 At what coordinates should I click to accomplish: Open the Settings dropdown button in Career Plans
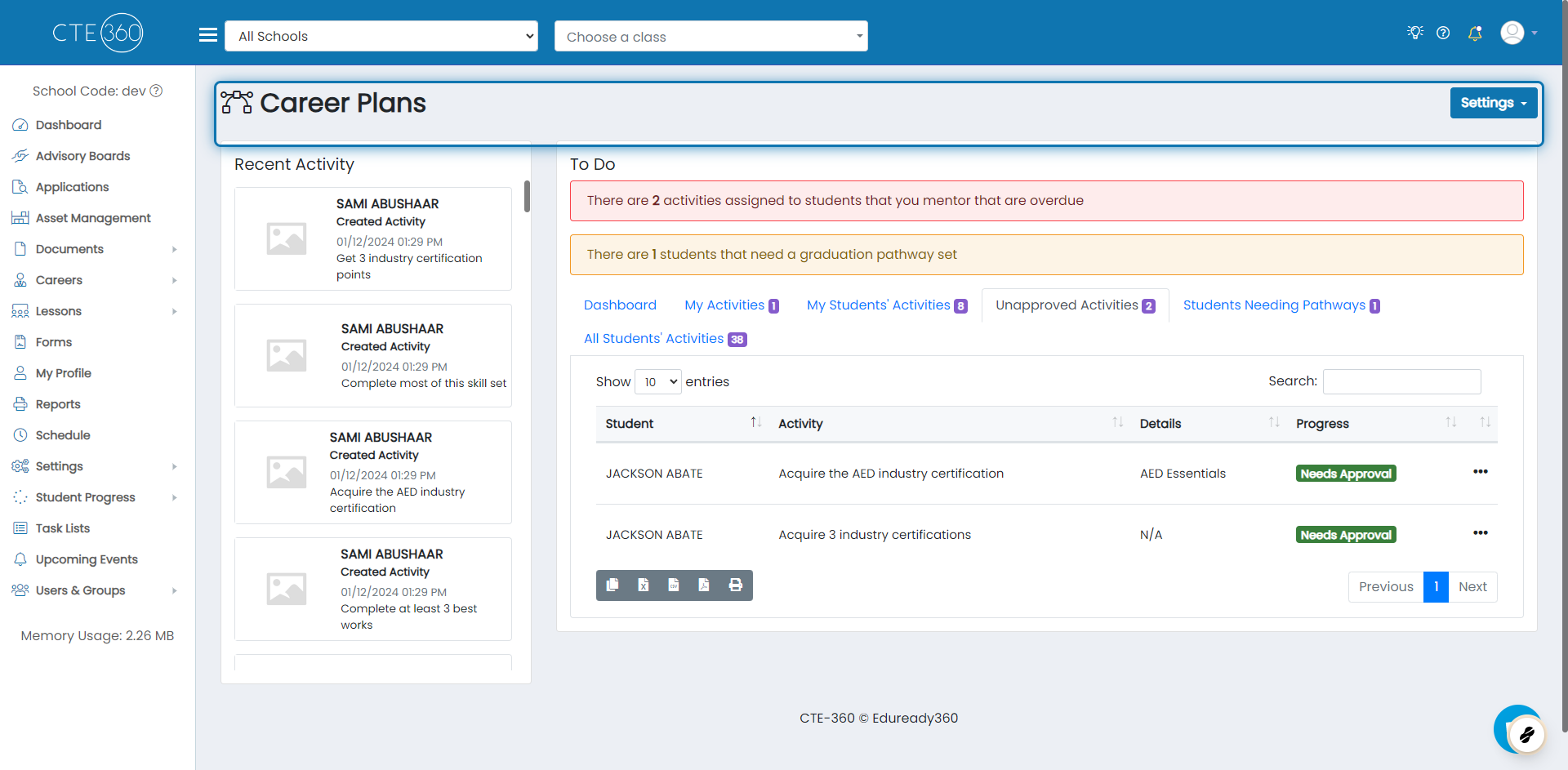click(1494, 103)
